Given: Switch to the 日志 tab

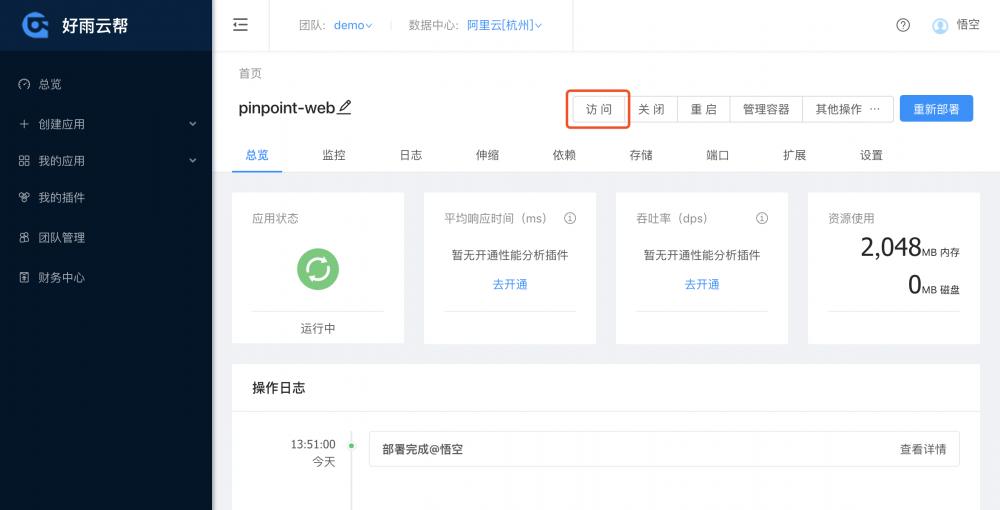Looking at the screenshot, I should 411,155.
